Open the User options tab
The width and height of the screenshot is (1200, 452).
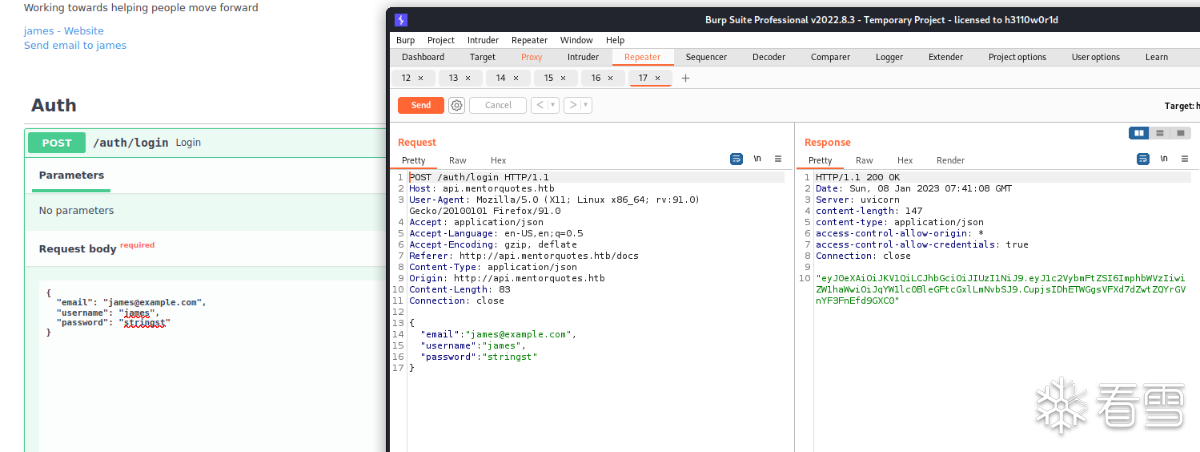click(x=1096, y=57)
